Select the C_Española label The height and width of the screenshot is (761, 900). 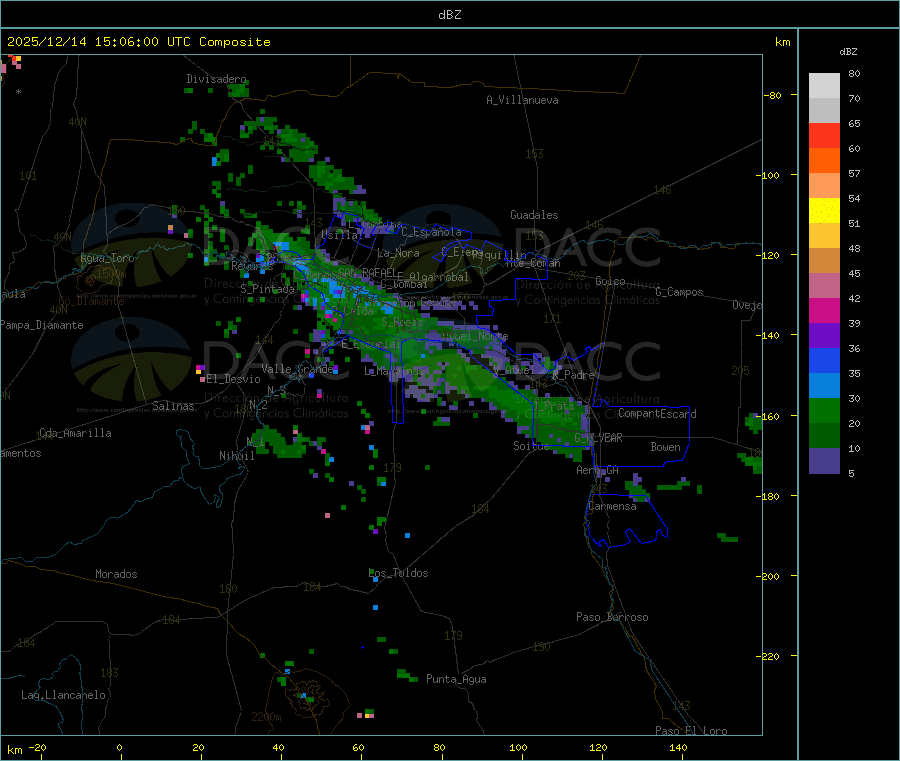(x=431, y=232)
